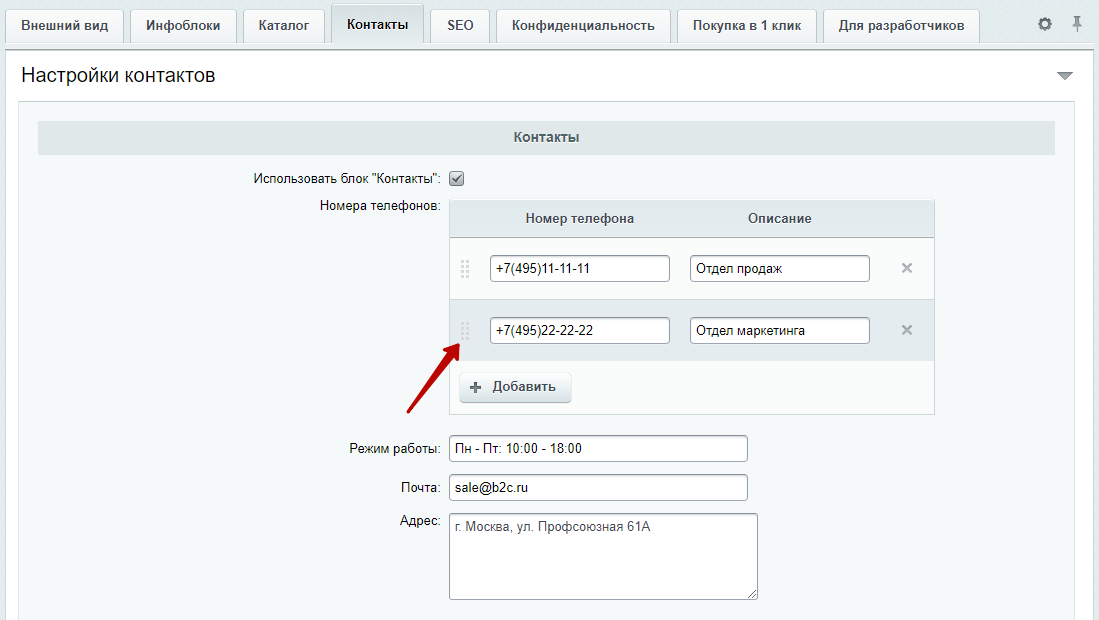The width and height of the screenshot is (1099, 620).
Task: Click the pin icon at top right
Action: 1077,25
